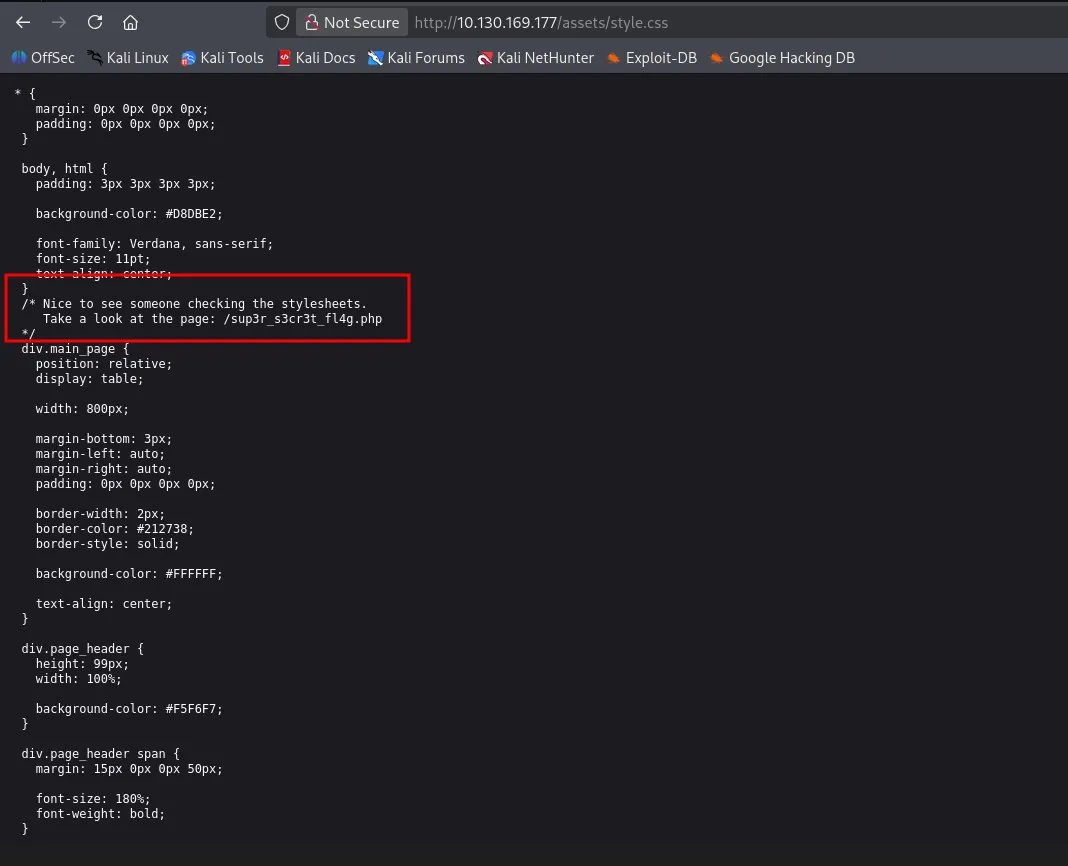Click the 'width: 100%;' line
1068x866 pixels.
click(78, 679)
